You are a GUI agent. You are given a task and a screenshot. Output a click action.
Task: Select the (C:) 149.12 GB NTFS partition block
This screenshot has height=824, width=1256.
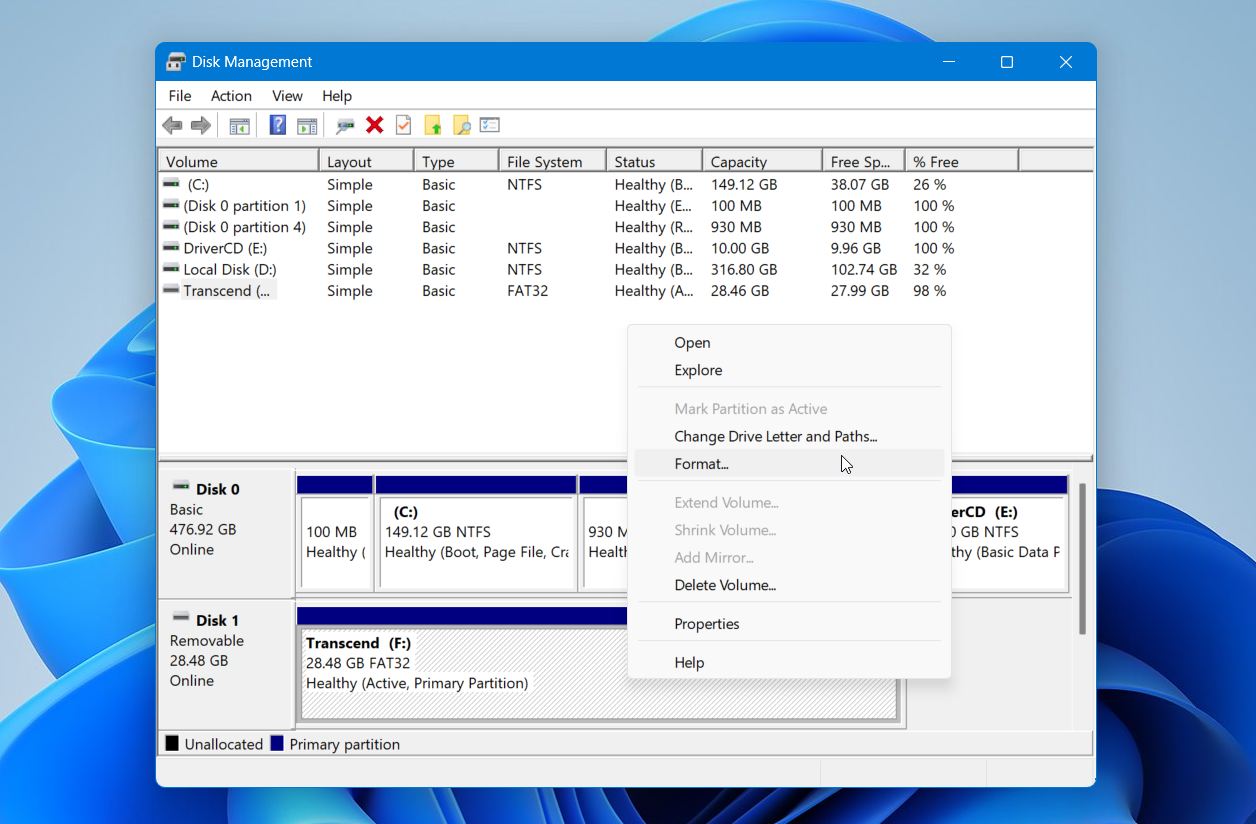(x=477, y=534)
